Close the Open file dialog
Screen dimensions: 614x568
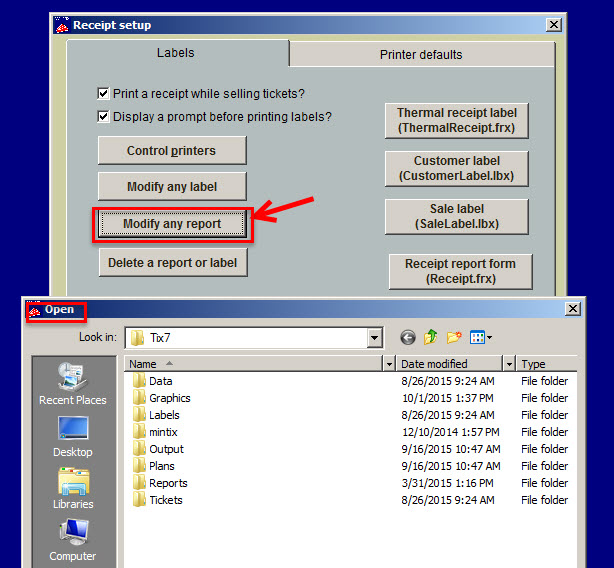[x=573, y=309]
